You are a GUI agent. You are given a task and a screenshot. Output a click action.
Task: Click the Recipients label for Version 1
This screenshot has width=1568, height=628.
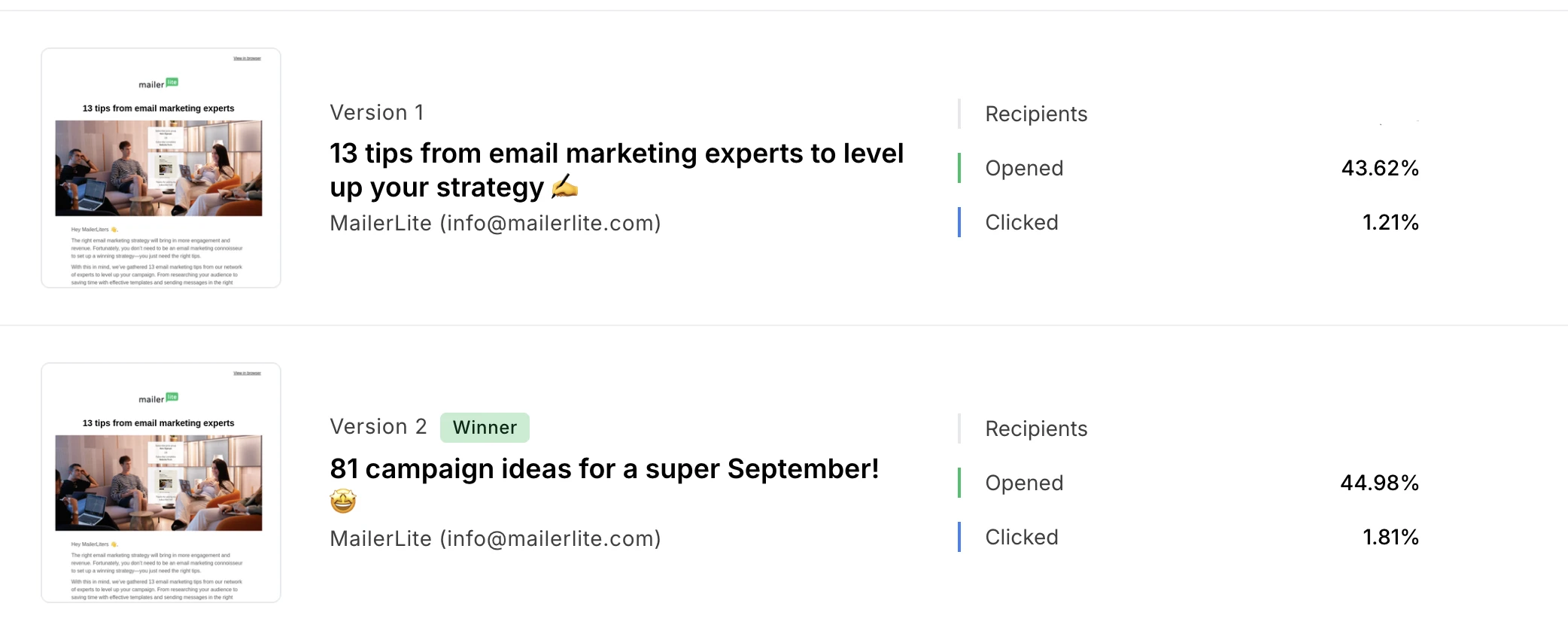click(x=1036, y=114)
